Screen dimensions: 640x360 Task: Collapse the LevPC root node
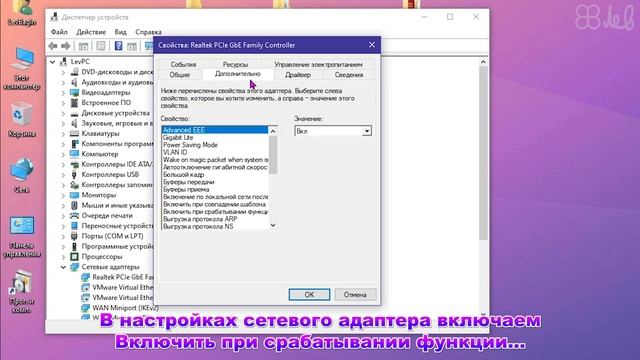click(53, 62)
